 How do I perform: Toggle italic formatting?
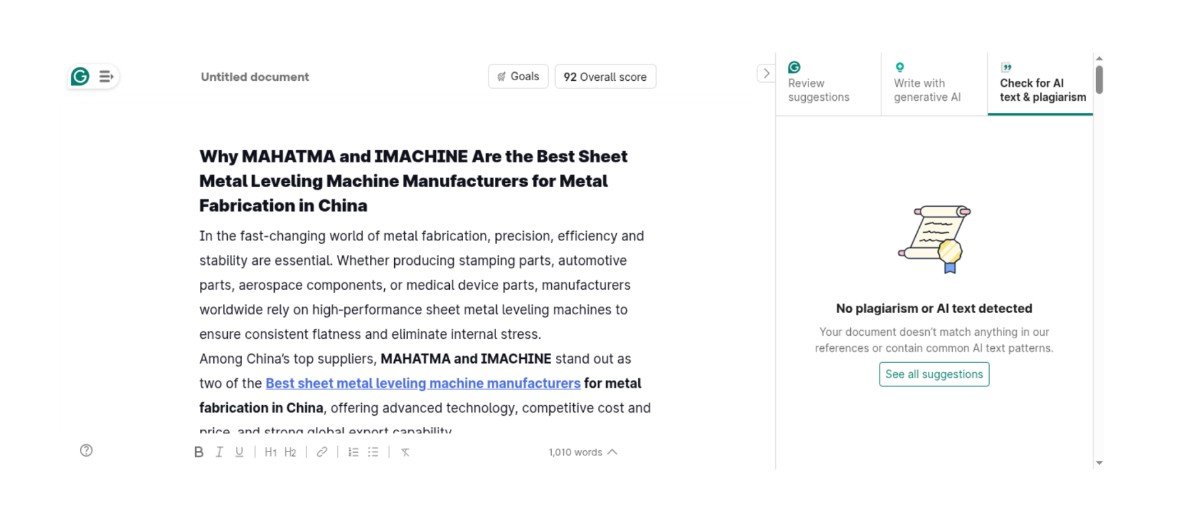(x=219, y=452)
